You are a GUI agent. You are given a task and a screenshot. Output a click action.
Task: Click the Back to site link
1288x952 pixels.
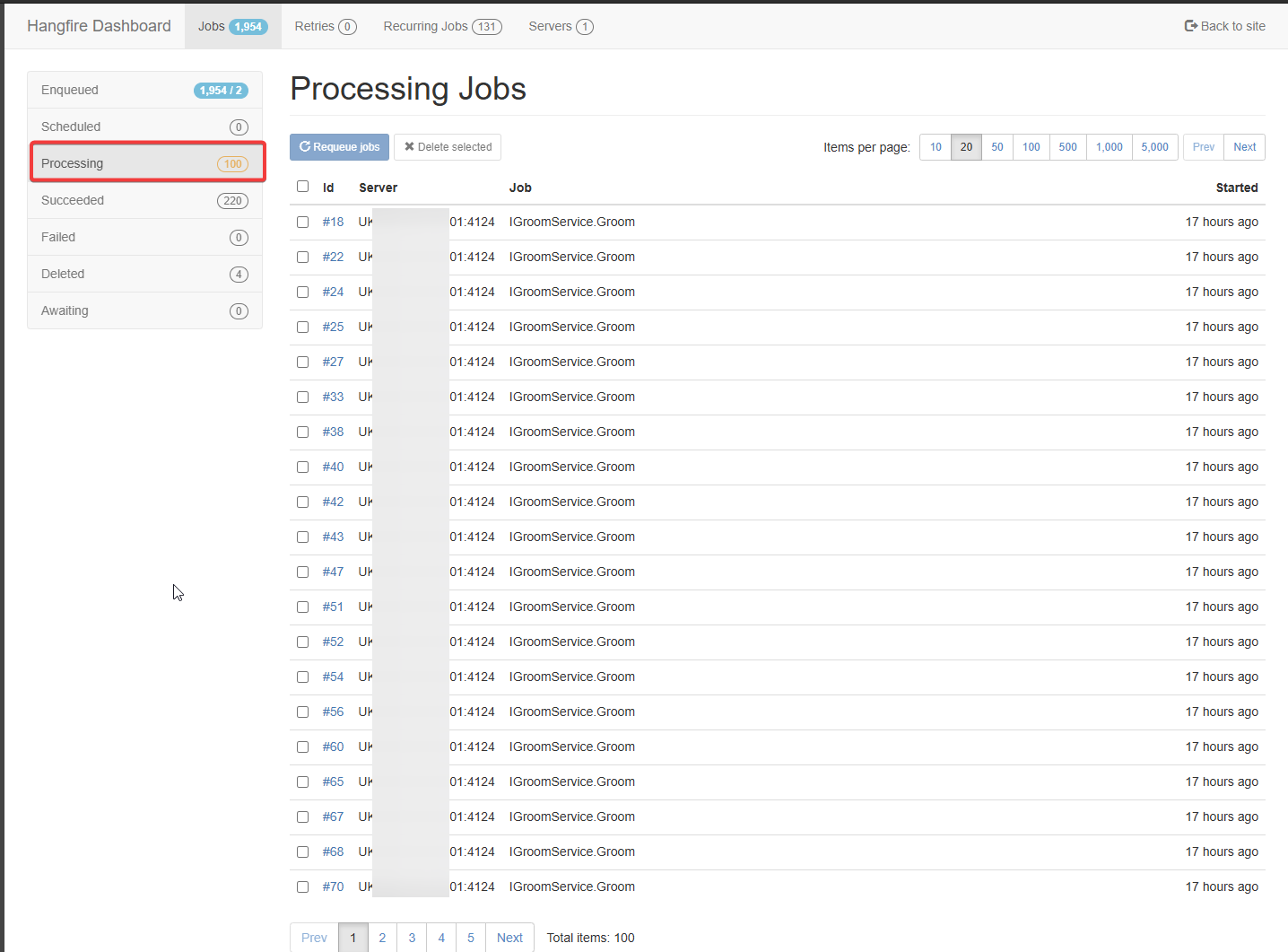[x=1224, y=26]
